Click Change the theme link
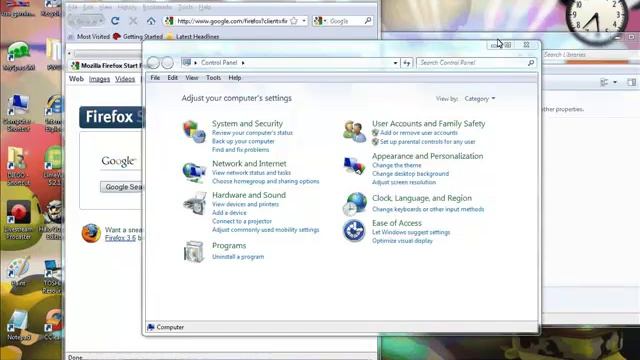The height and width of the screenshot is (360, 640). point(397,165)
